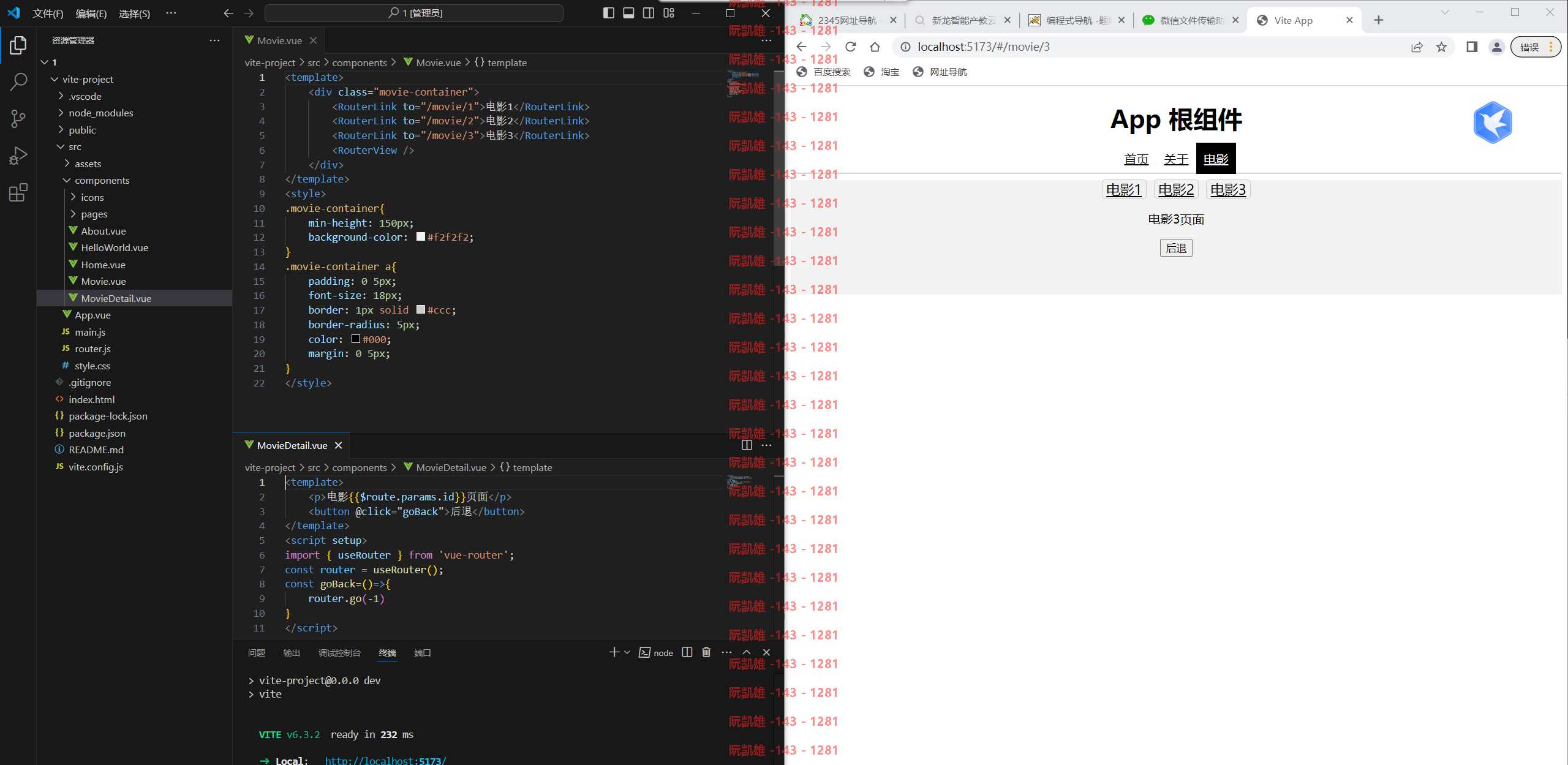Open the 选择(S) menu

point(134,13)
